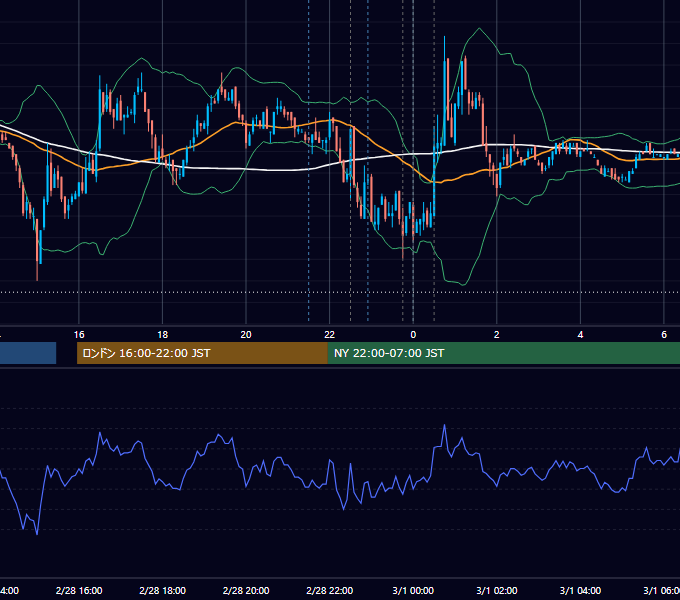The image size is (680, 600).
Task: Select the ロンドン 16:00-22:00 JST session bar
Action: [202, 353]
